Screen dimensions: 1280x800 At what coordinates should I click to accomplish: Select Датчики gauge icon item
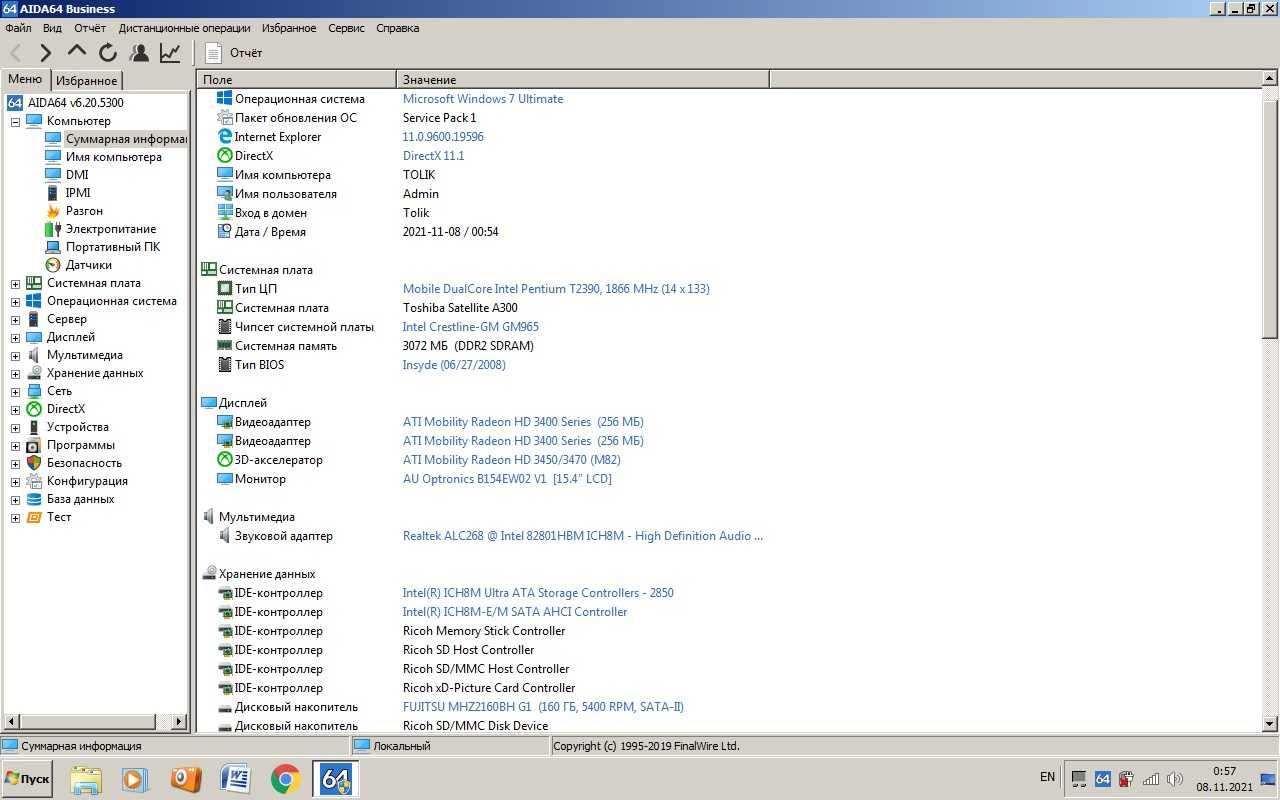click(53, 265)
